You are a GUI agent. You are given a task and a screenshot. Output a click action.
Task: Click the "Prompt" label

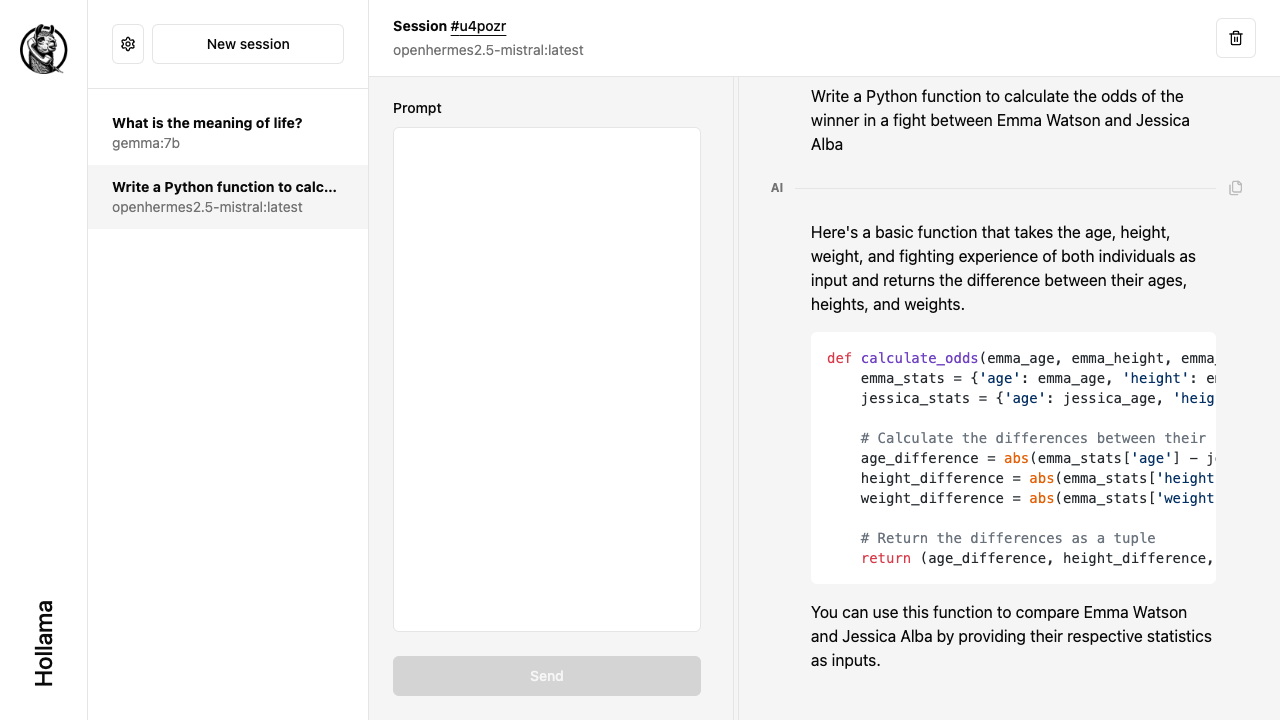pyautogui.click(x=417, y=108)
